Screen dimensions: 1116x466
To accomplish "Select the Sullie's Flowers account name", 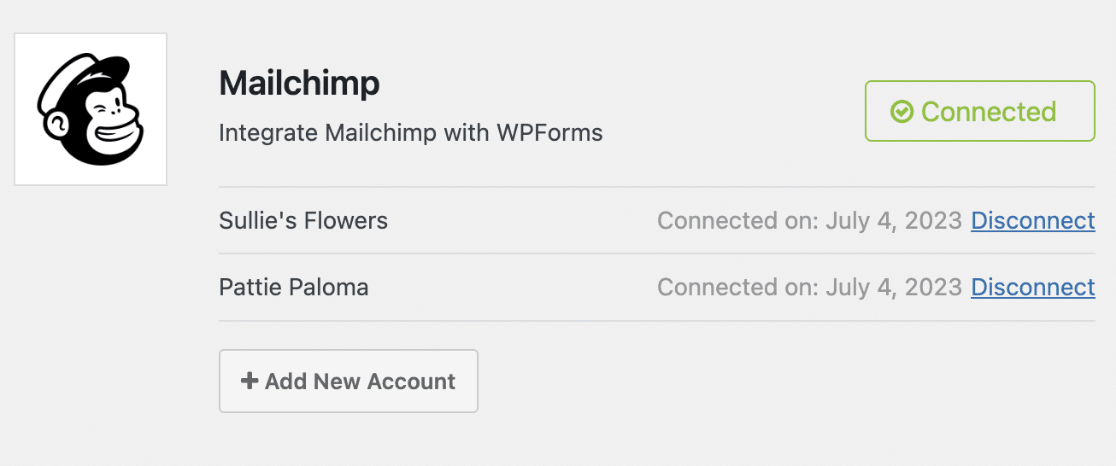I will click(x=303, y=220).
